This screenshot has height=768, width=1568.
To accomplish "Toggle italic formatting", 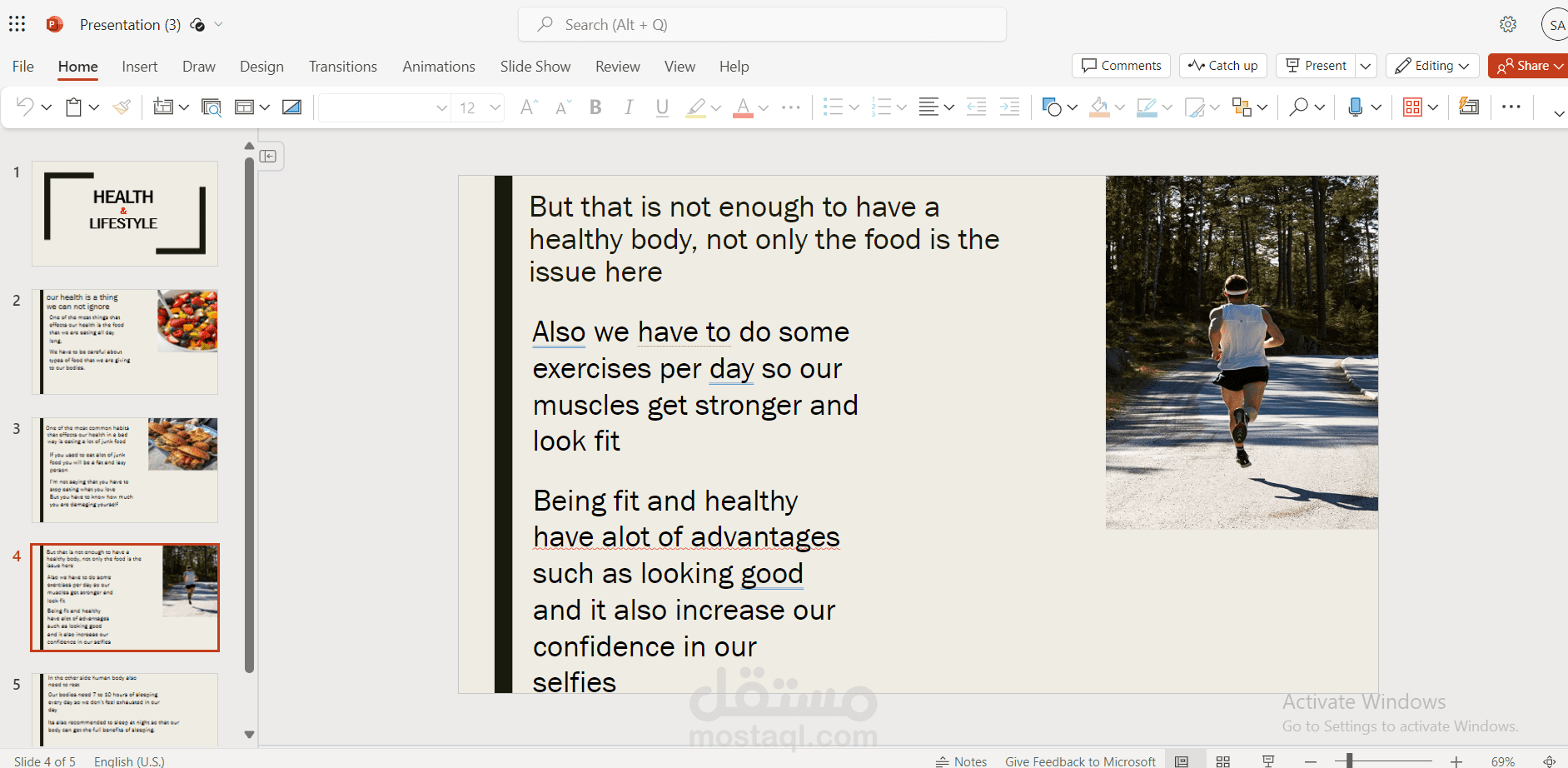I will 629,107.
